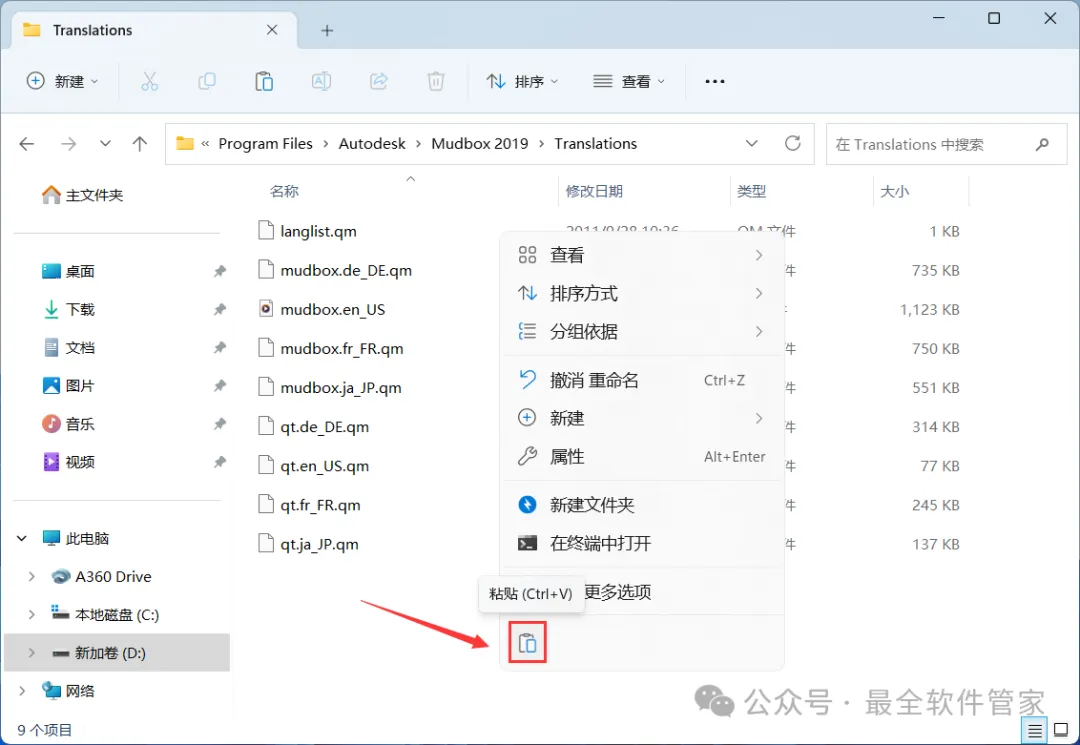Open 查看 submenu in context menu
Image resolution: width=1080 pixels, height=745 pixels.
[642, 255]
